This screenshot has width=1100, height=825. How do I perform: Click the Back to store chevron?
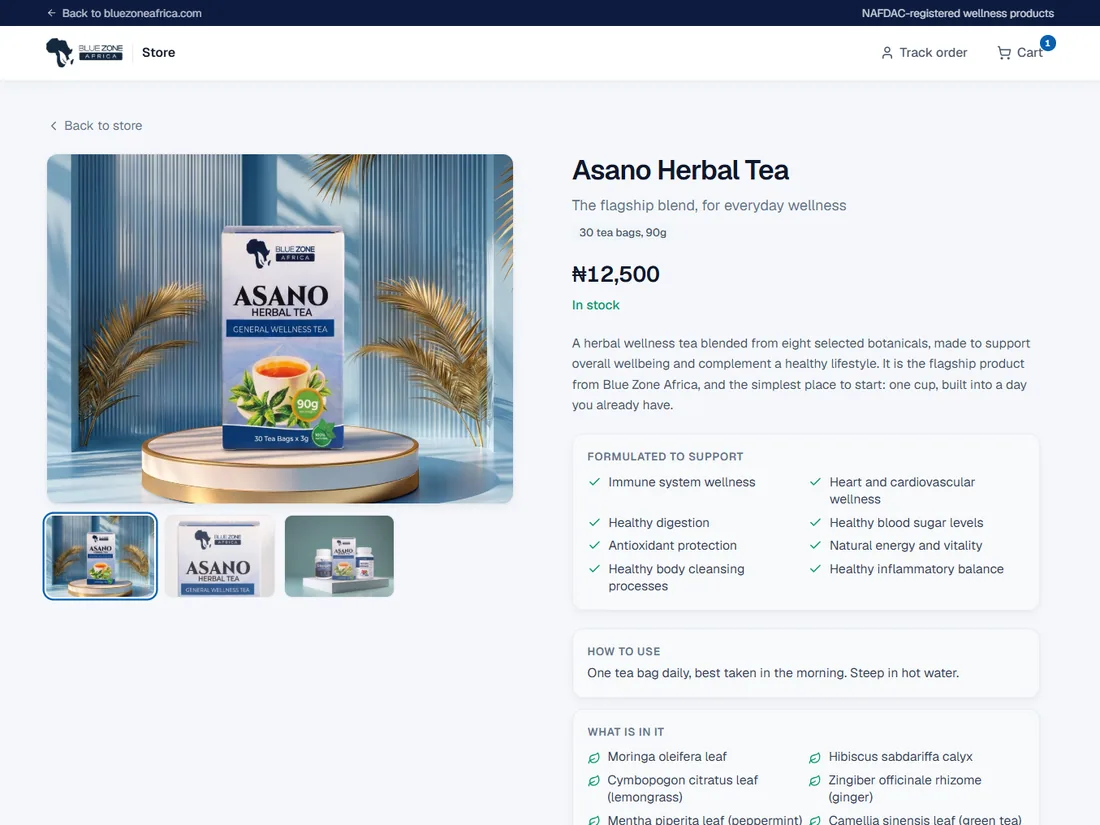pyautogui.click(x=53, y=126)
